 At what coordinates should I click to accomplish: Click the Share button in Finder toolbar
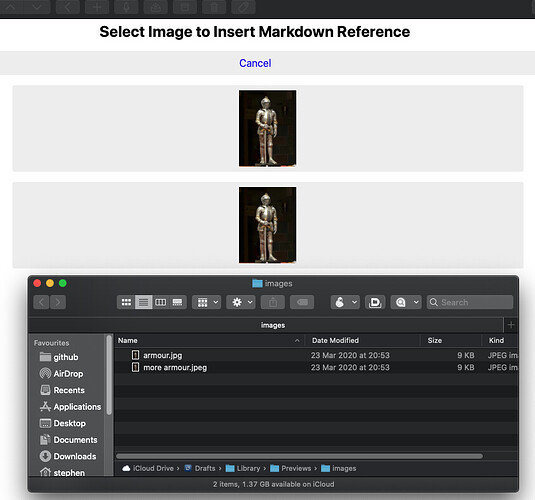pos(273,302)
